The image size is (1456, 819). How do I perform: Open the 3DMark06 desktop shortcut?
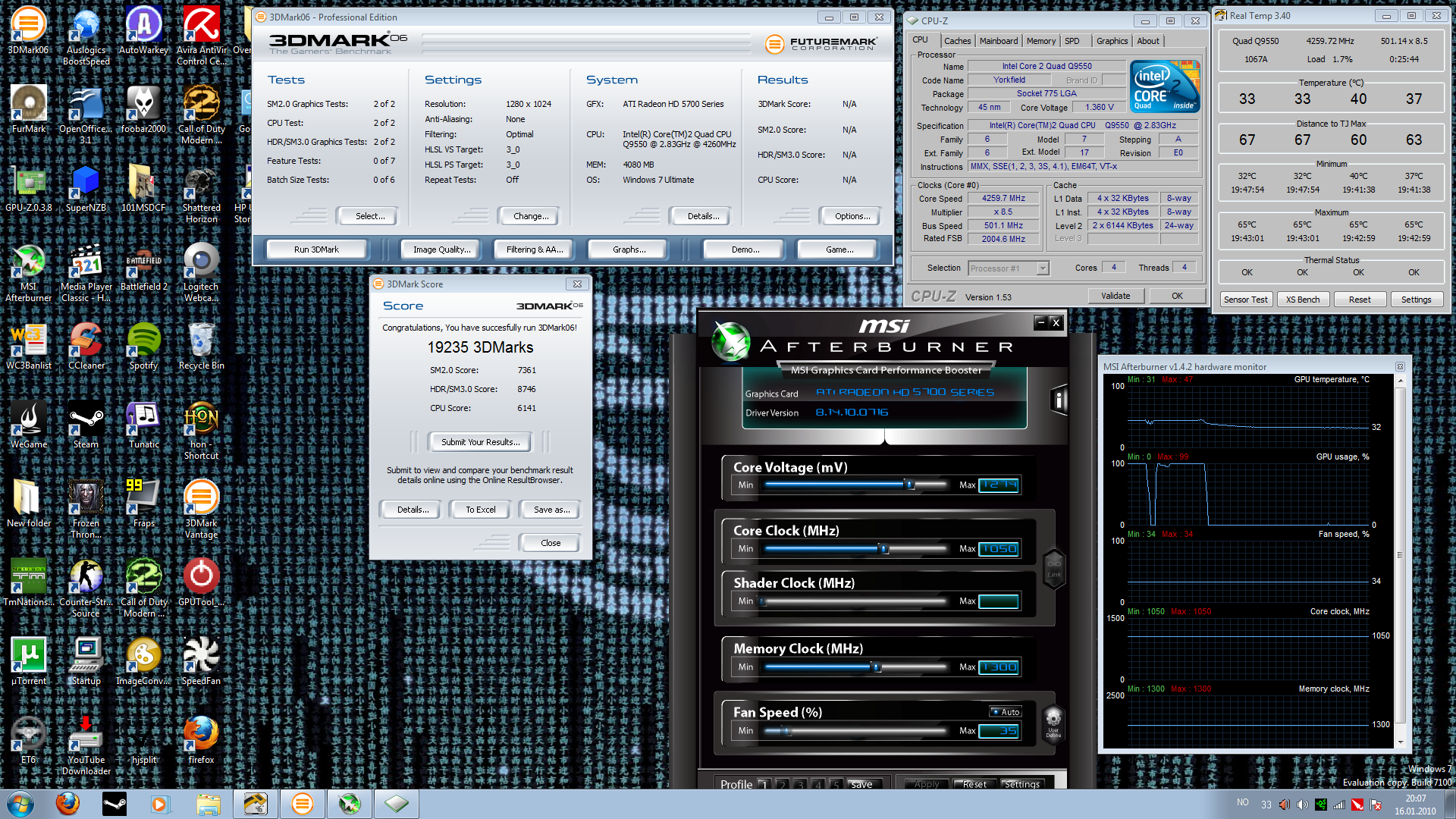pos(28,30)
